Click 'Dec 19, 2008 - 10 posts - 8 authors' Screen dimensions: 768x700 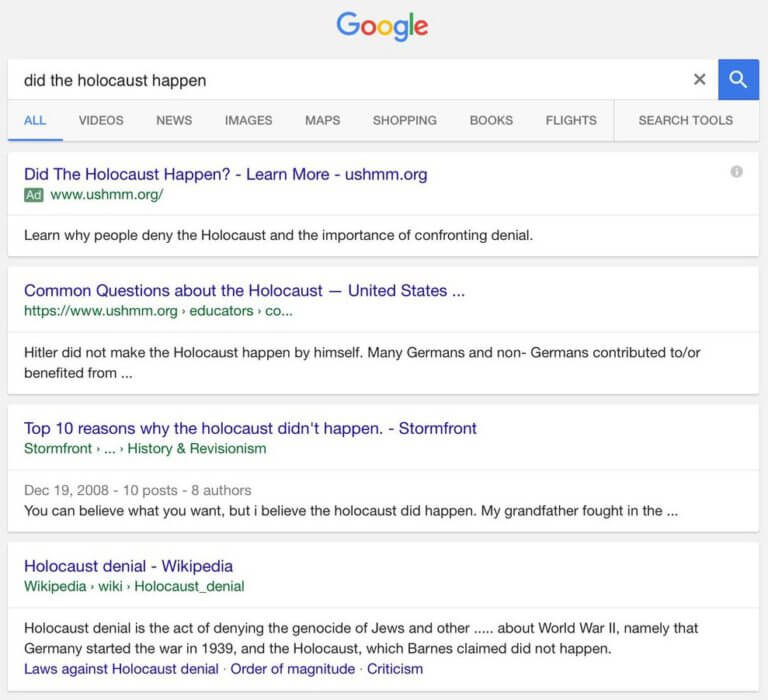click(x=138, y=490)
